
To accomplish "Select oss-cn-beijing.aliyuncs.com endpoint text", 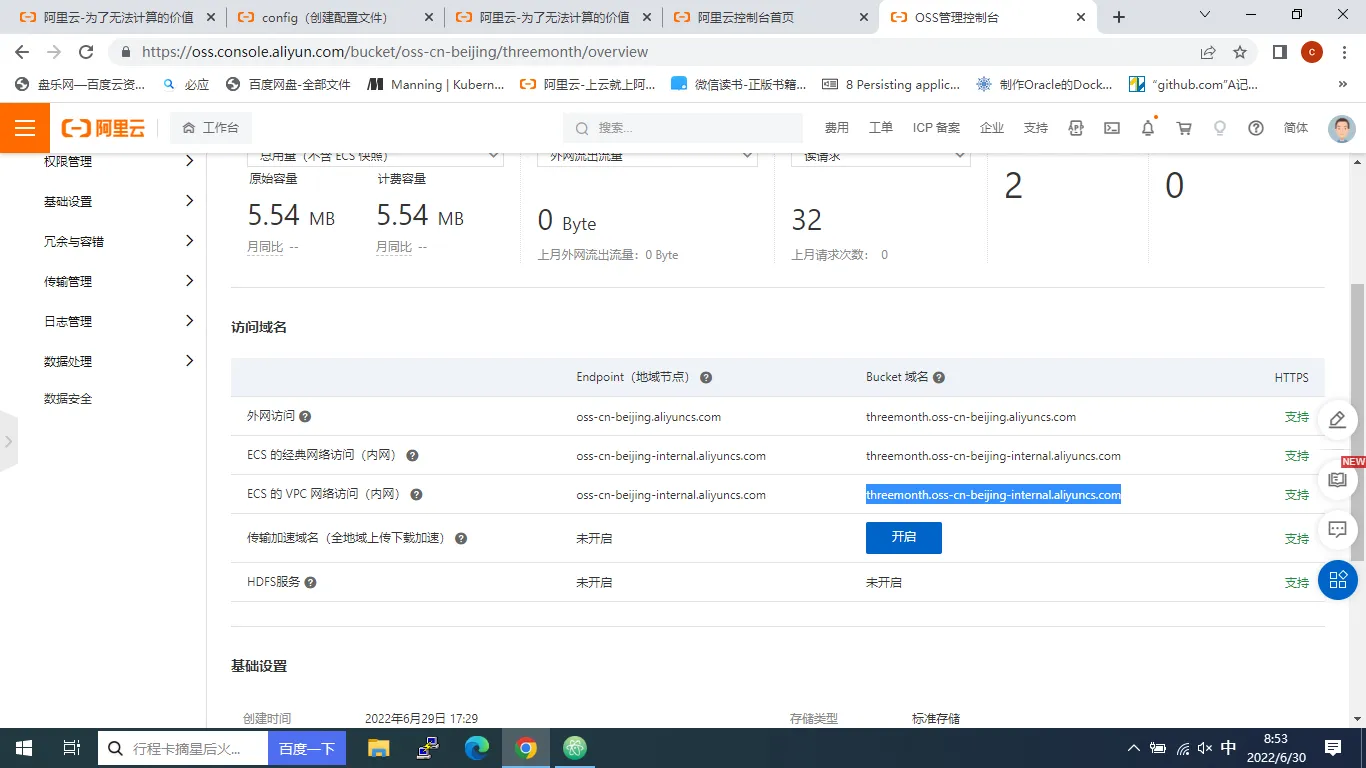I will click(649, 417).
